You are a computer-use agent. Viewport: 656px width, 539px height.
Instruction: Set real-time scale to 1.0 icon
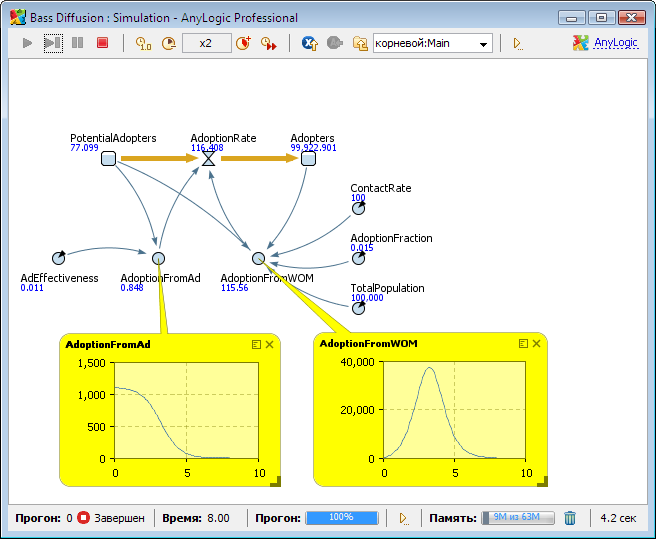[x=144, y=44]
